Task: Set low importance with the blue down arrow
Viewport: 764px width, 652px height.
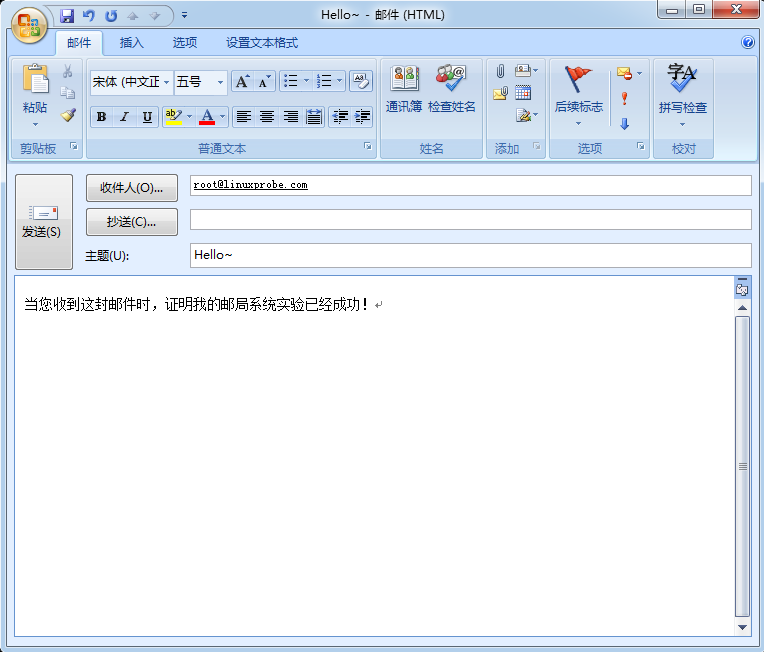Action: click(x=624, y=124)
